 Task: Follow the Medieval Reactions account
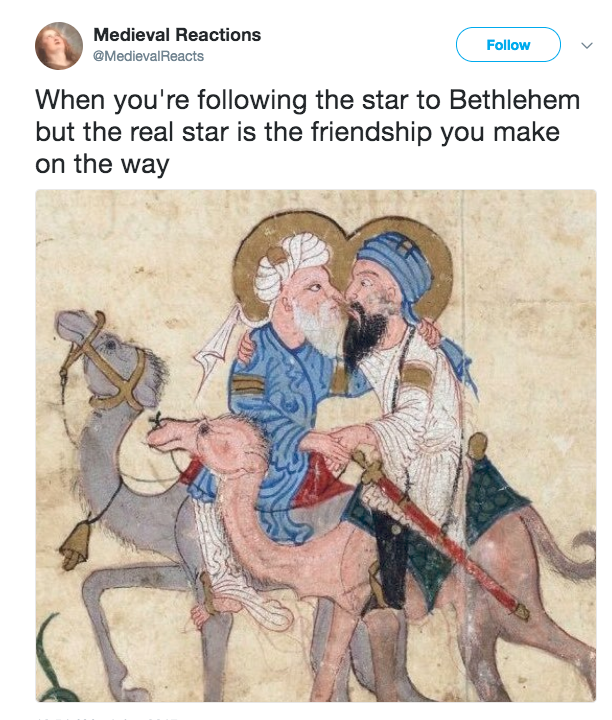pos(508,45)
